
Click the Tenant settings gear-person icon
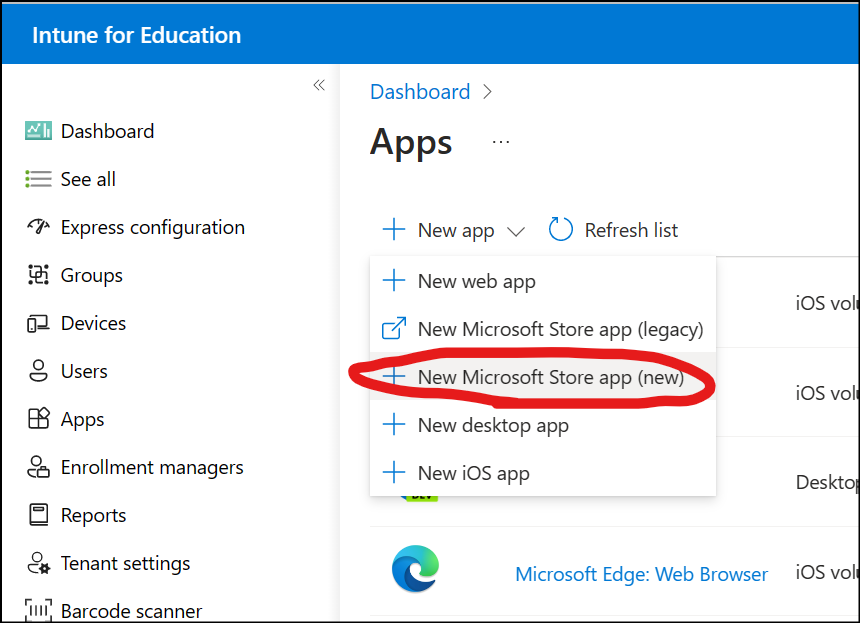click(x=38, y=563)
